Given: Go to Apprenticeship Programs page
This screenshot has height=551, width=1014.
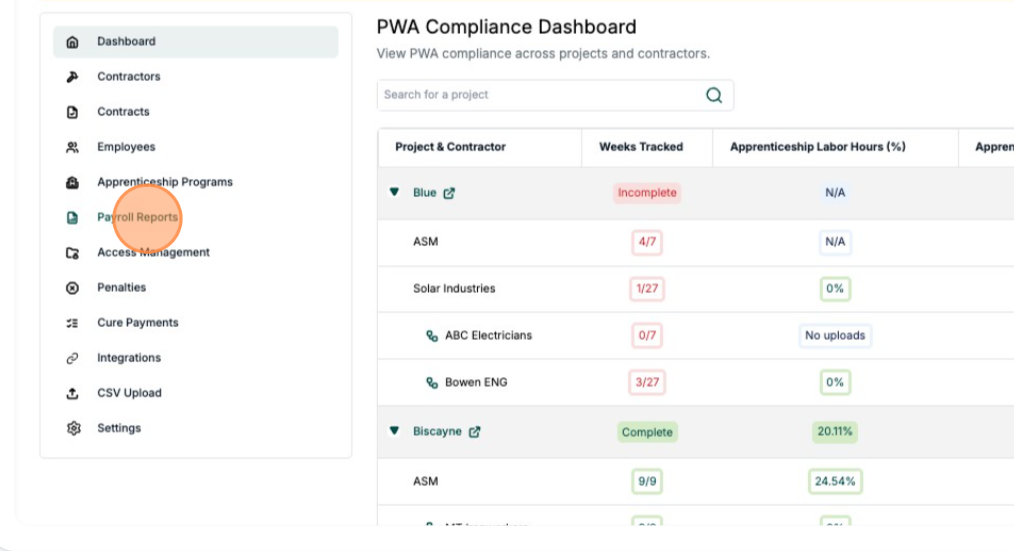Looking at the screenshot, I should (164, 182).
